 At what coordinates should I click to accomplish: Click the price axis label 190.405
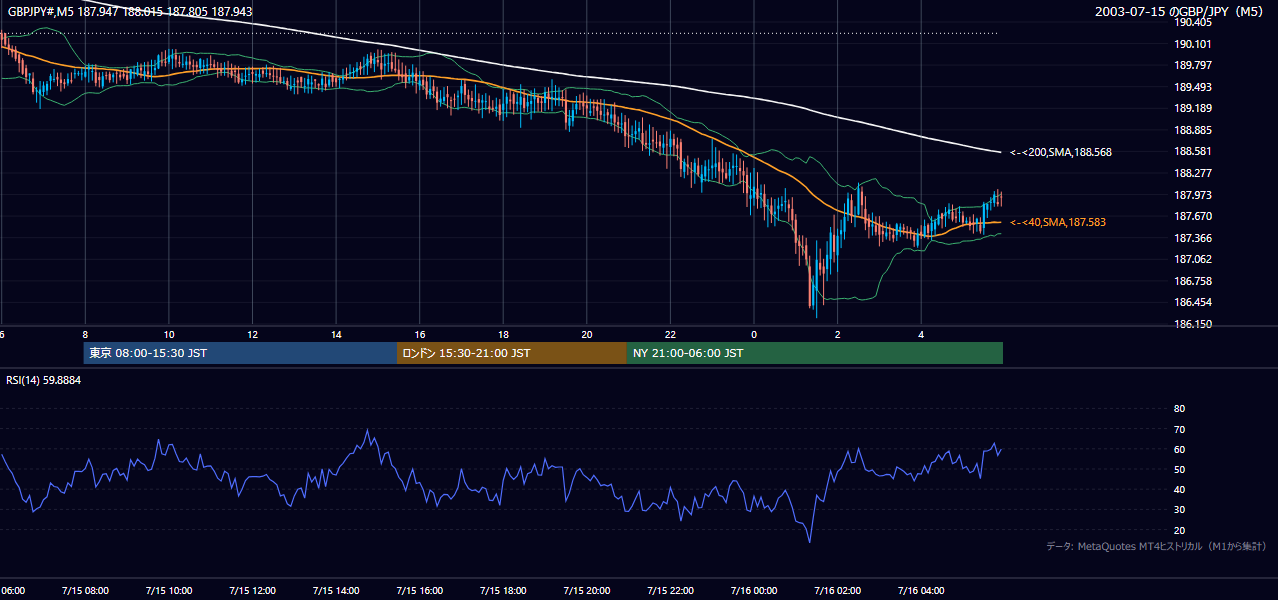tap(1194, 22)
